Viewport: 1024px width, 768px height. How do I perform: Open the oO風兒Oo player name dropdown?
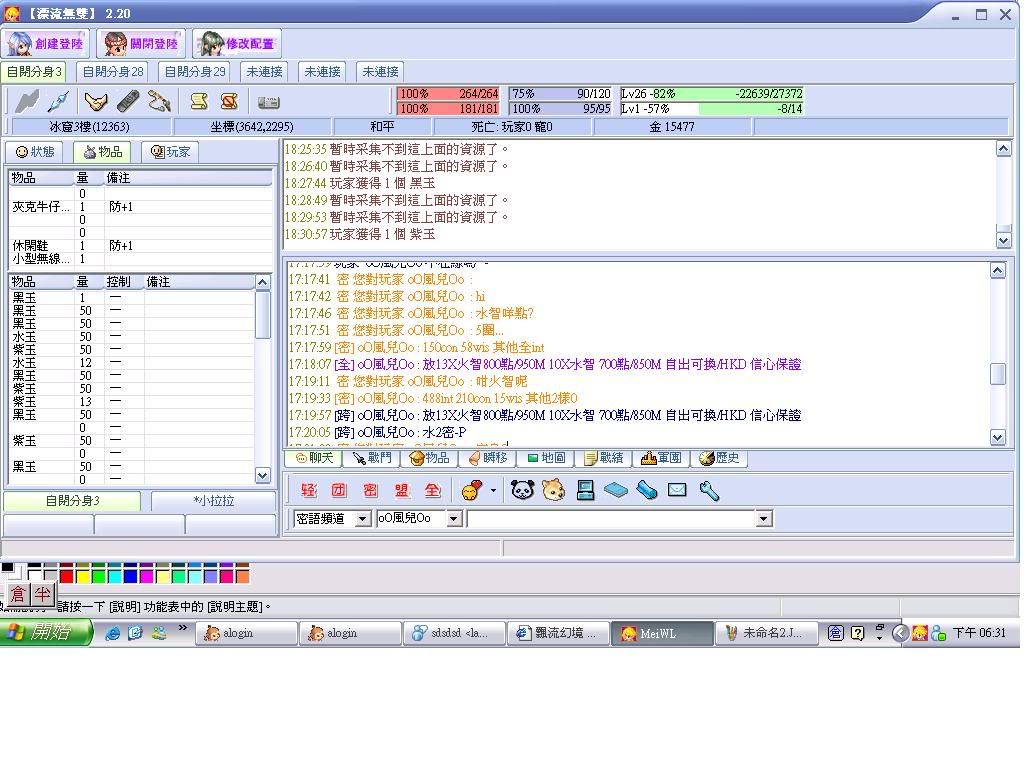point(453,518)
